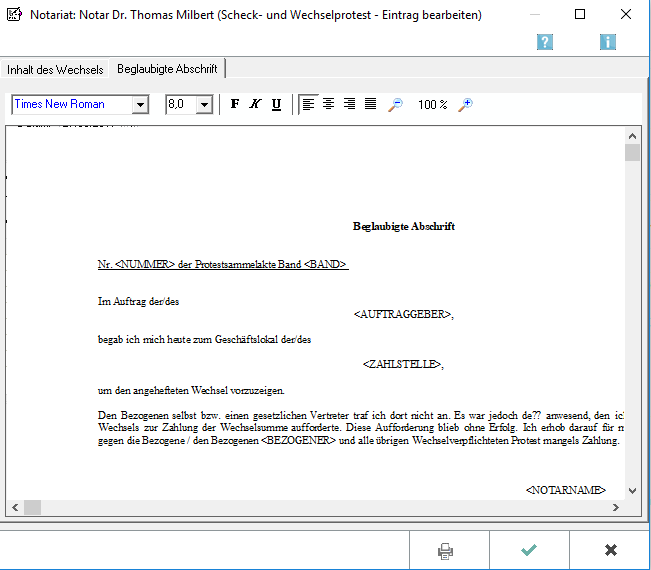651x570 pixels.
Task: Click vertical scrollbar down arrow
Action: tap(632, 491)
